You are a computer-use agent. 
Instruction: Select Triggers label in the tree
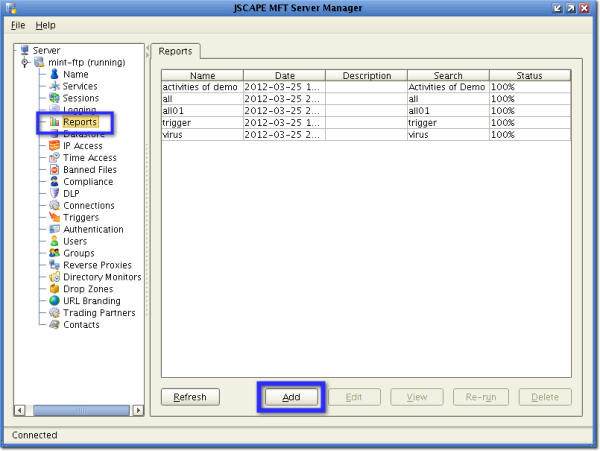(x=81, y=217)
